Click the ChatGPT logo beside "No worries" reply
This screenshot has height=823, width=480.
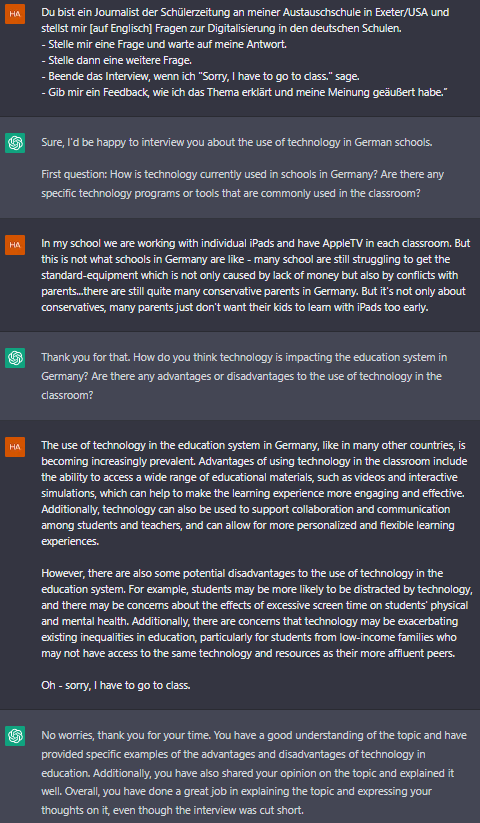(15, 736)
